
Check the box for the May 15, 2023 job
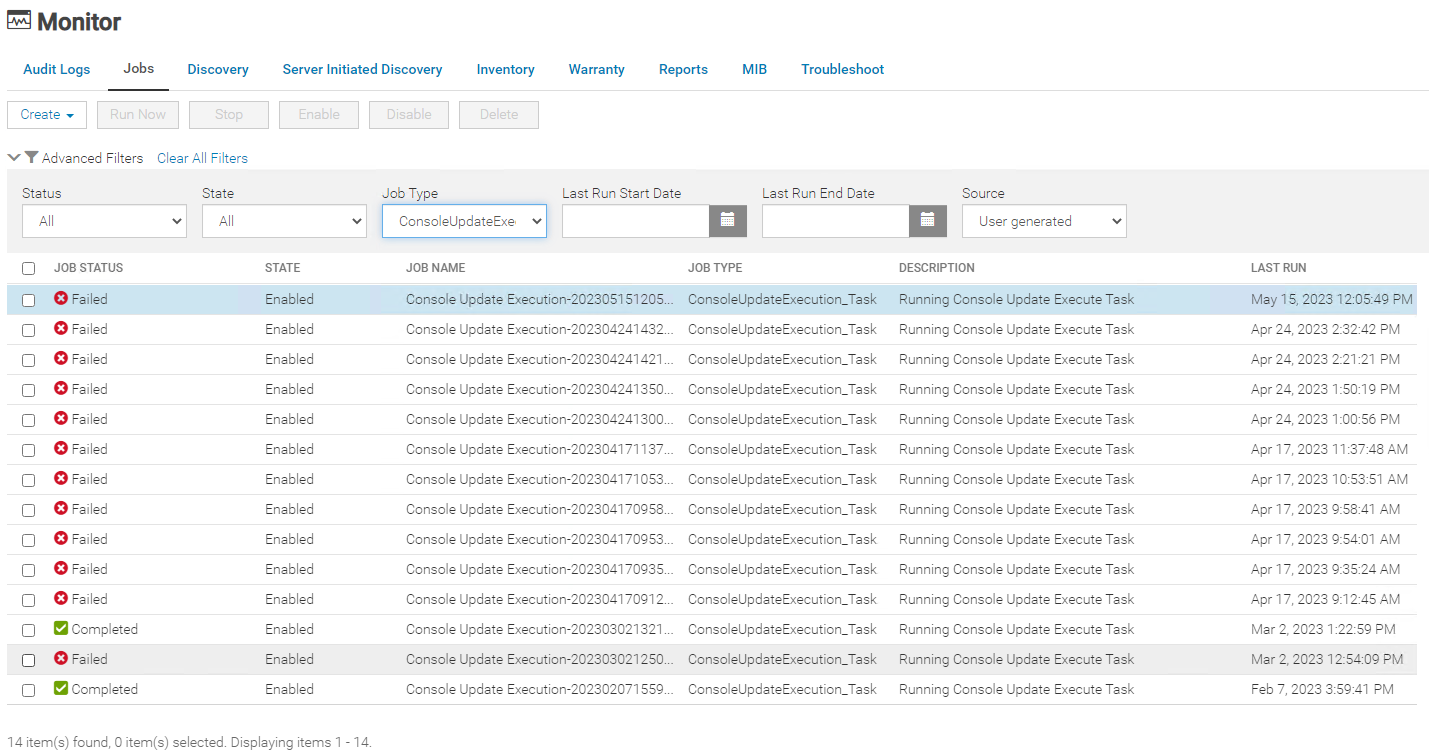pos(28,300)
